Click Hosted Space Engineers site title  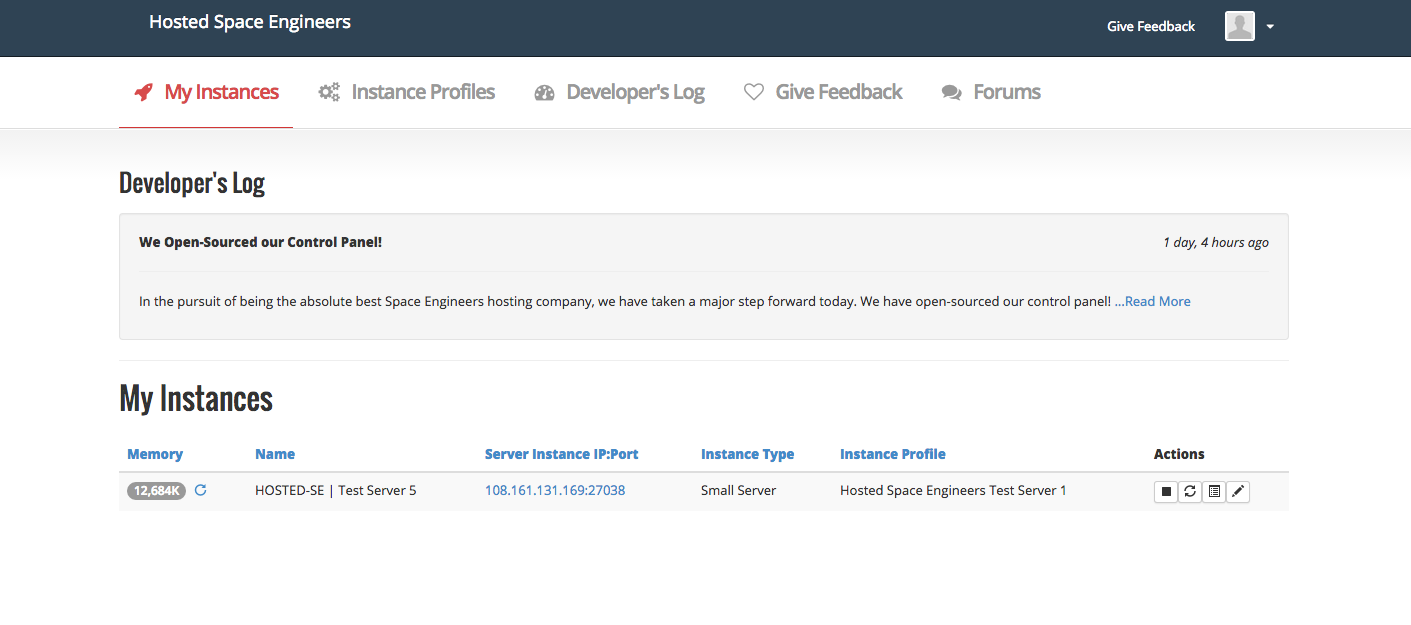[250, 22]
